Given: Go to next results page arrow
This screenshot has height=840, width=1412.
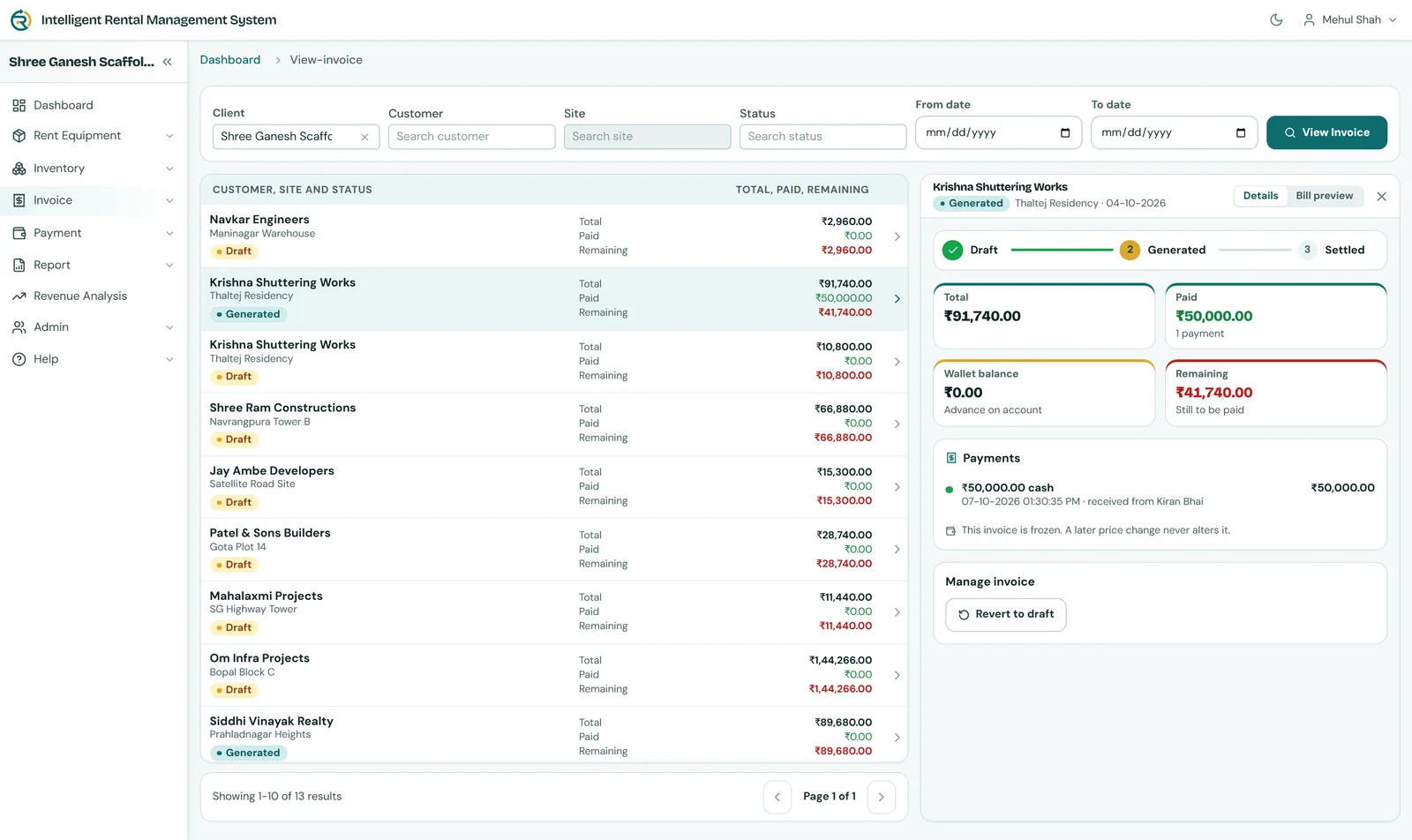Looking at the screenshot, I should point(881,797).
